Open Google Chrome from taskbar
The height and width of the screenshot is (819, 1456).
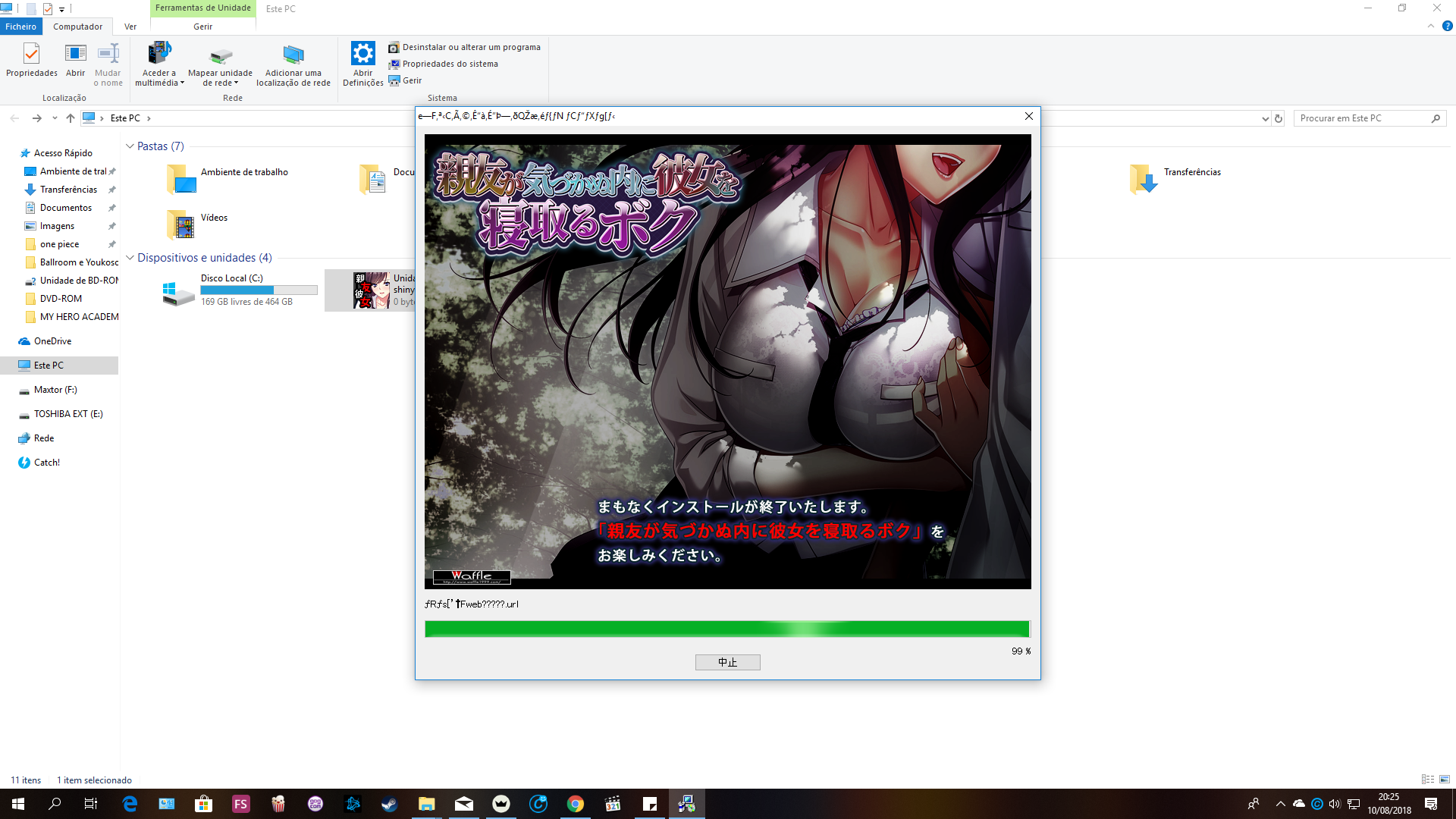(575, 804)
